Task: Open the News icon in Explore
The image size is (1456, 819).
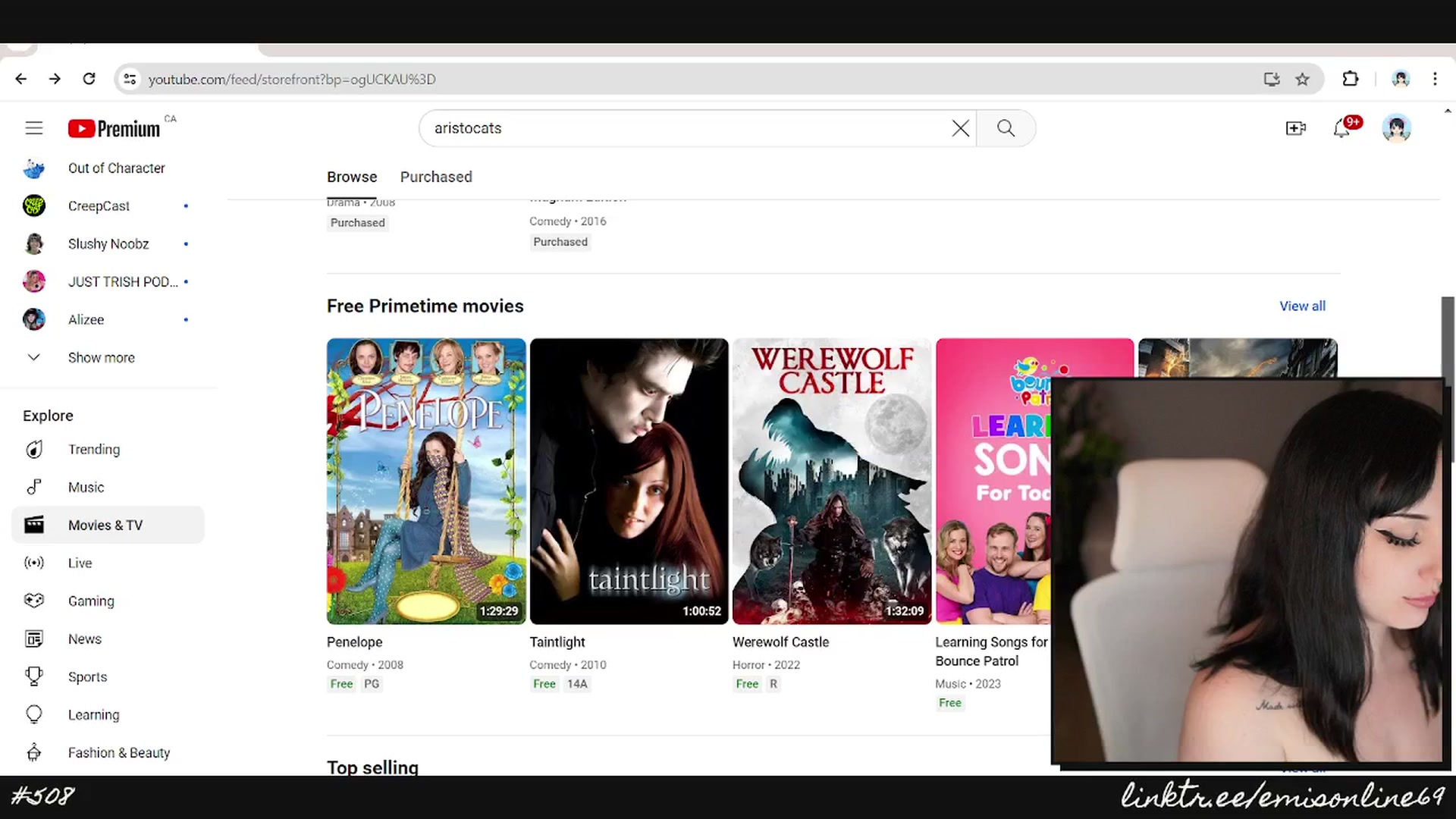Action: [34, 639]
